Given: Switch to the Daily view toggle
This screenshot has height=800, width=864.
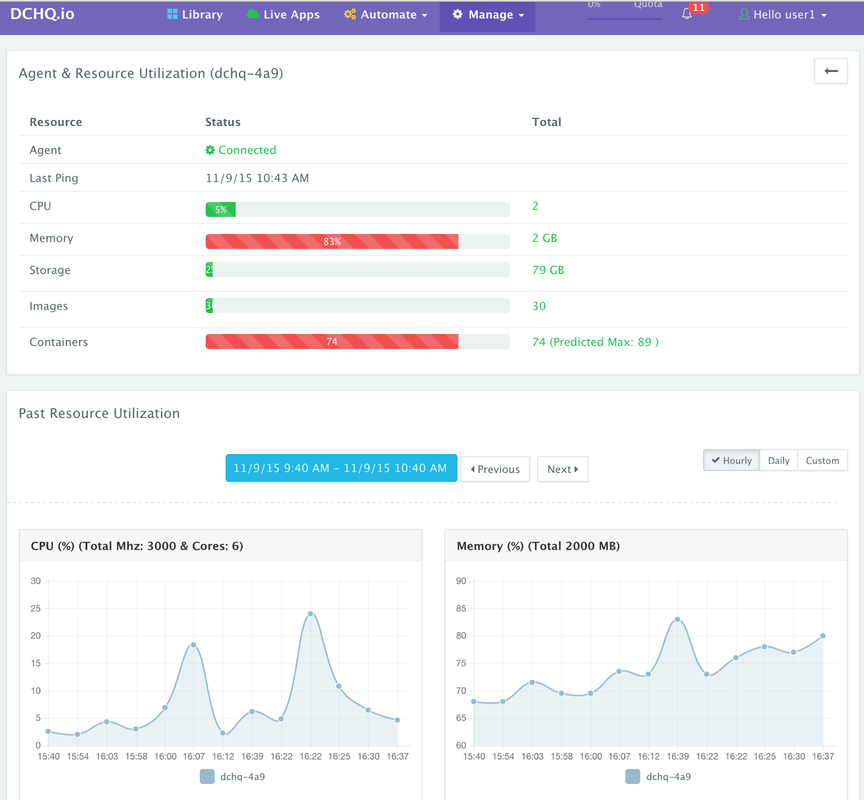Looking at the screenshot, I should coord(778,460).
